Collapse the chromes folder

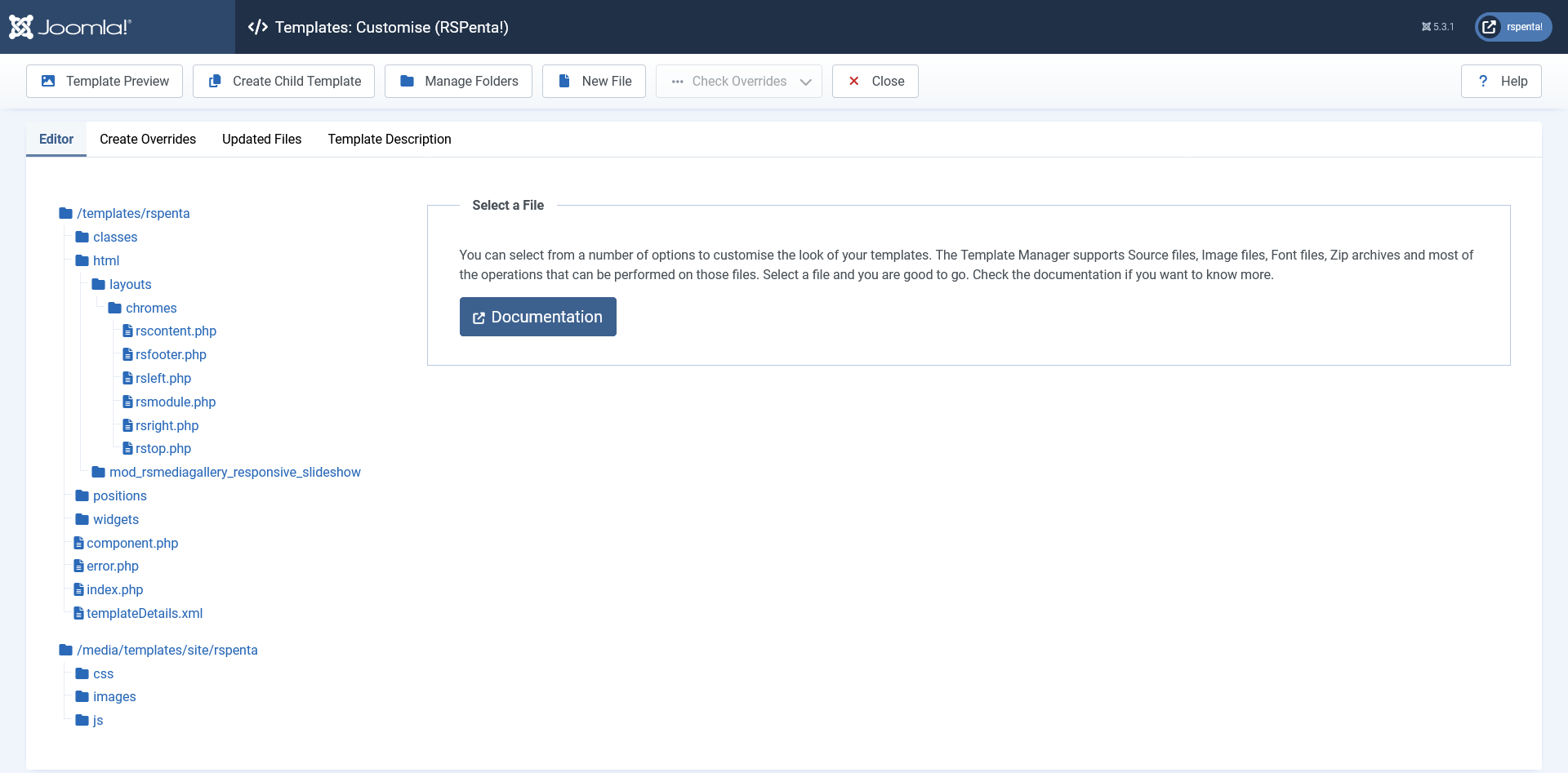point(150,308)
